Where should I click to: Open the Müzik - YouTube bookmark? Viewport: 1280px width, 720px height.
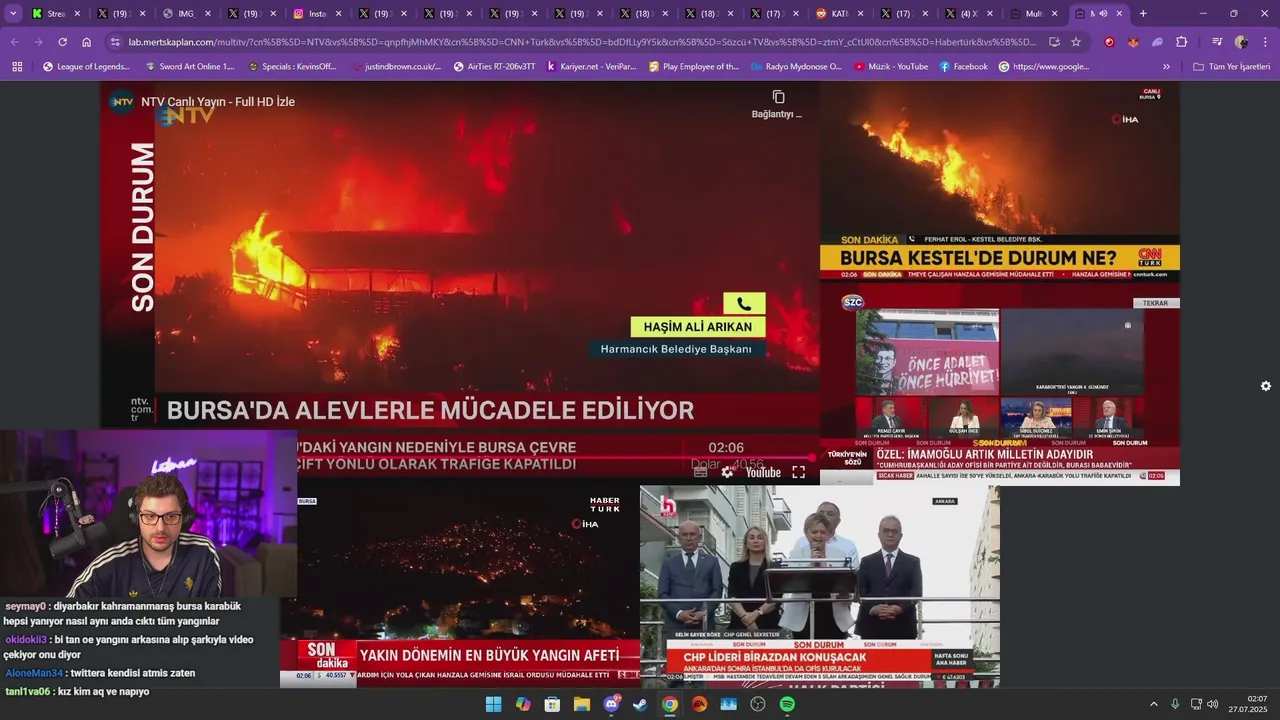(891, 67)
